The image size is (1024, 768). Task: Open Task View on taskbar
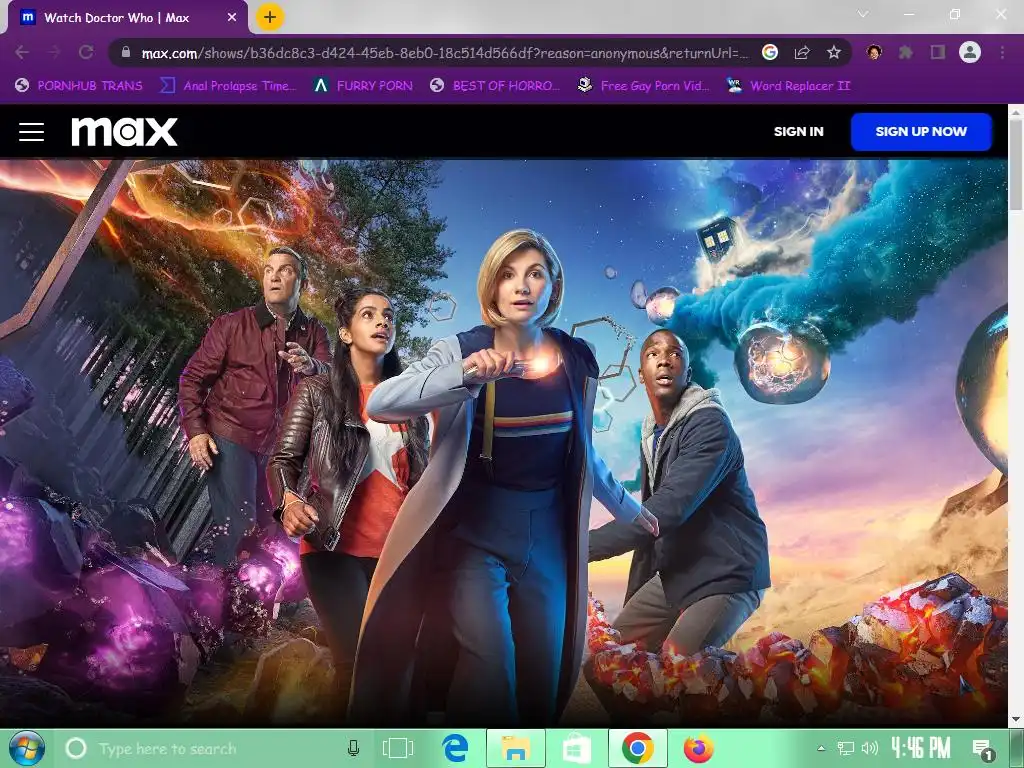(x=398, y=748)
